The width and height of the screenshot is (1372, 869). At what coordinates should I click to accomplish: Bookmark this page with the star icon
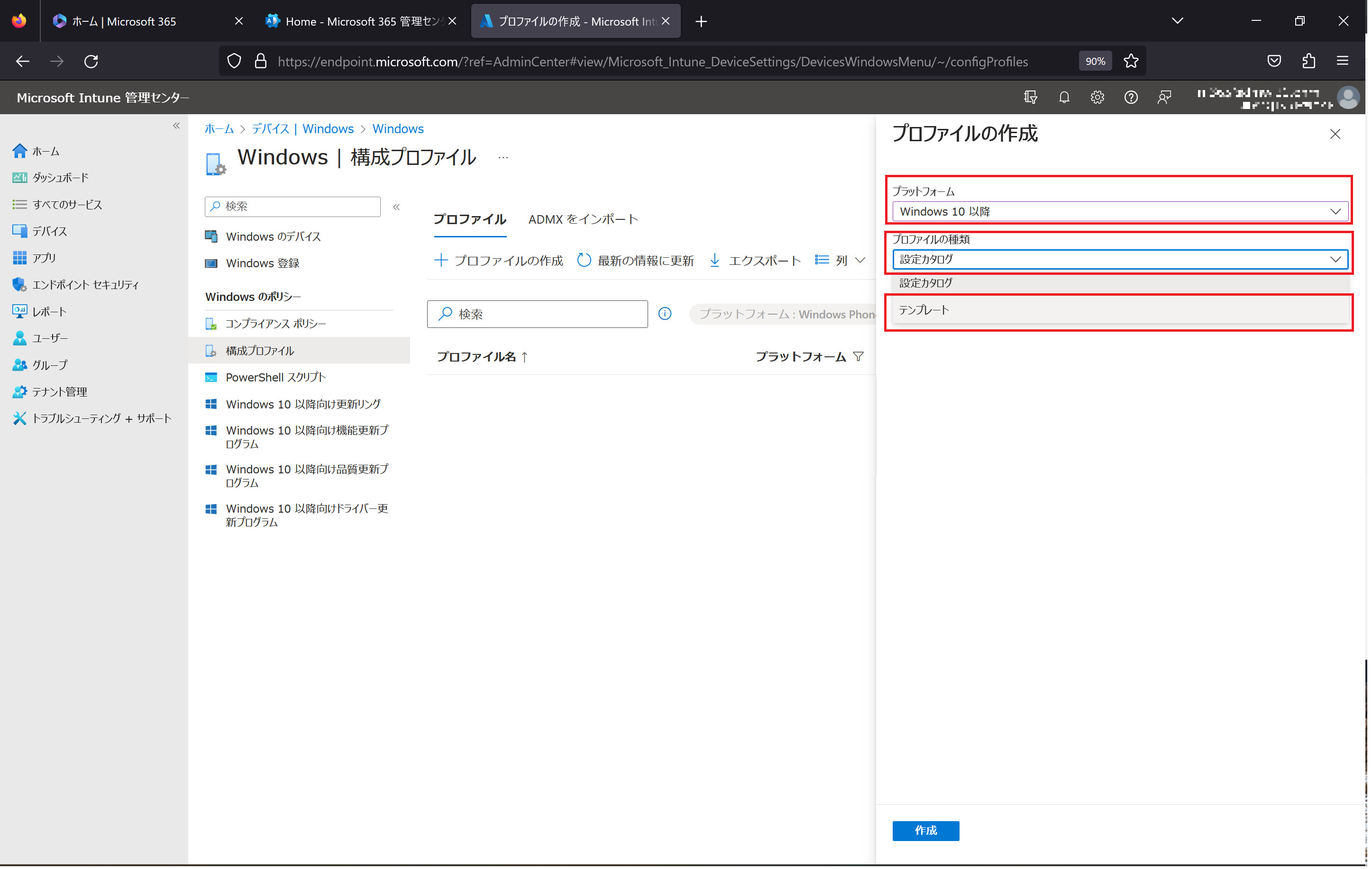[x=1131, y=62]
